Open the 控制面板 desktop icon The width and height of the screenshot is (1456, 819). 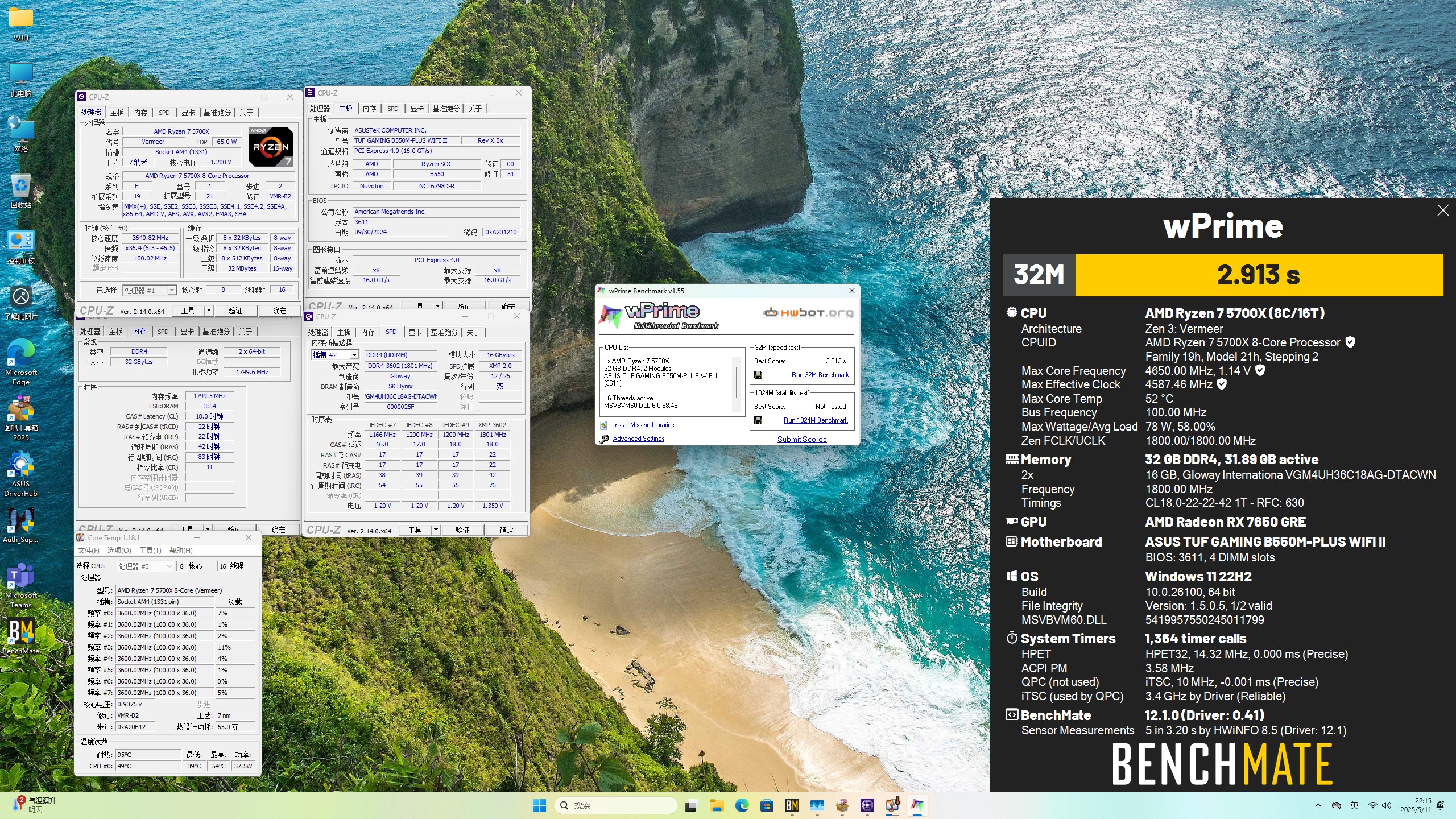[x=21, y=247]
